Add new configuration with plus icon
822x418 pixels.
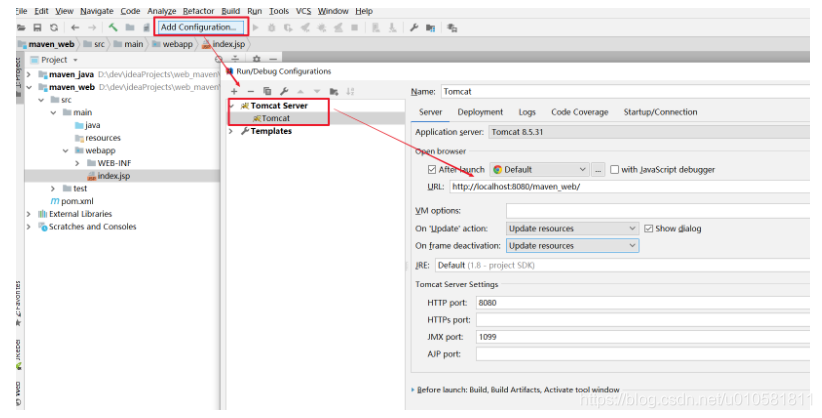click(234, 91)
